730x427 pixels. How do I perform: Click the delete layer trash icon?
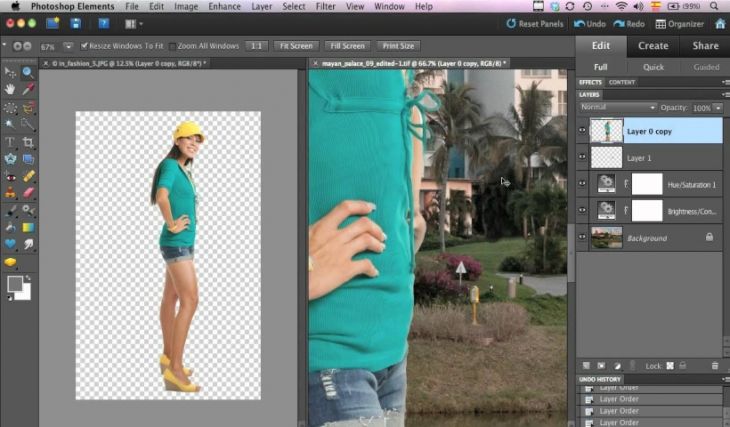click(714, 366)
